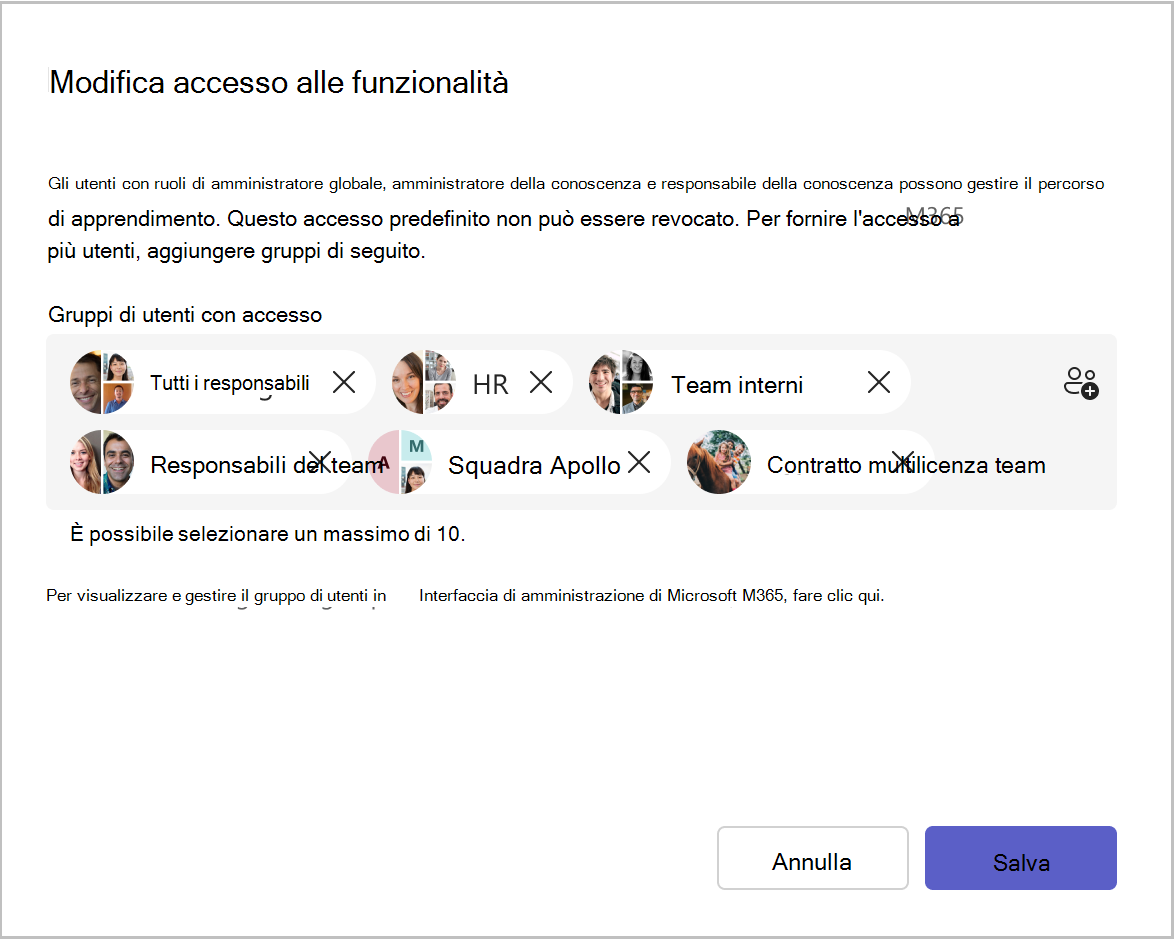Click the Responsabili del team avatar

pos(103,462)
